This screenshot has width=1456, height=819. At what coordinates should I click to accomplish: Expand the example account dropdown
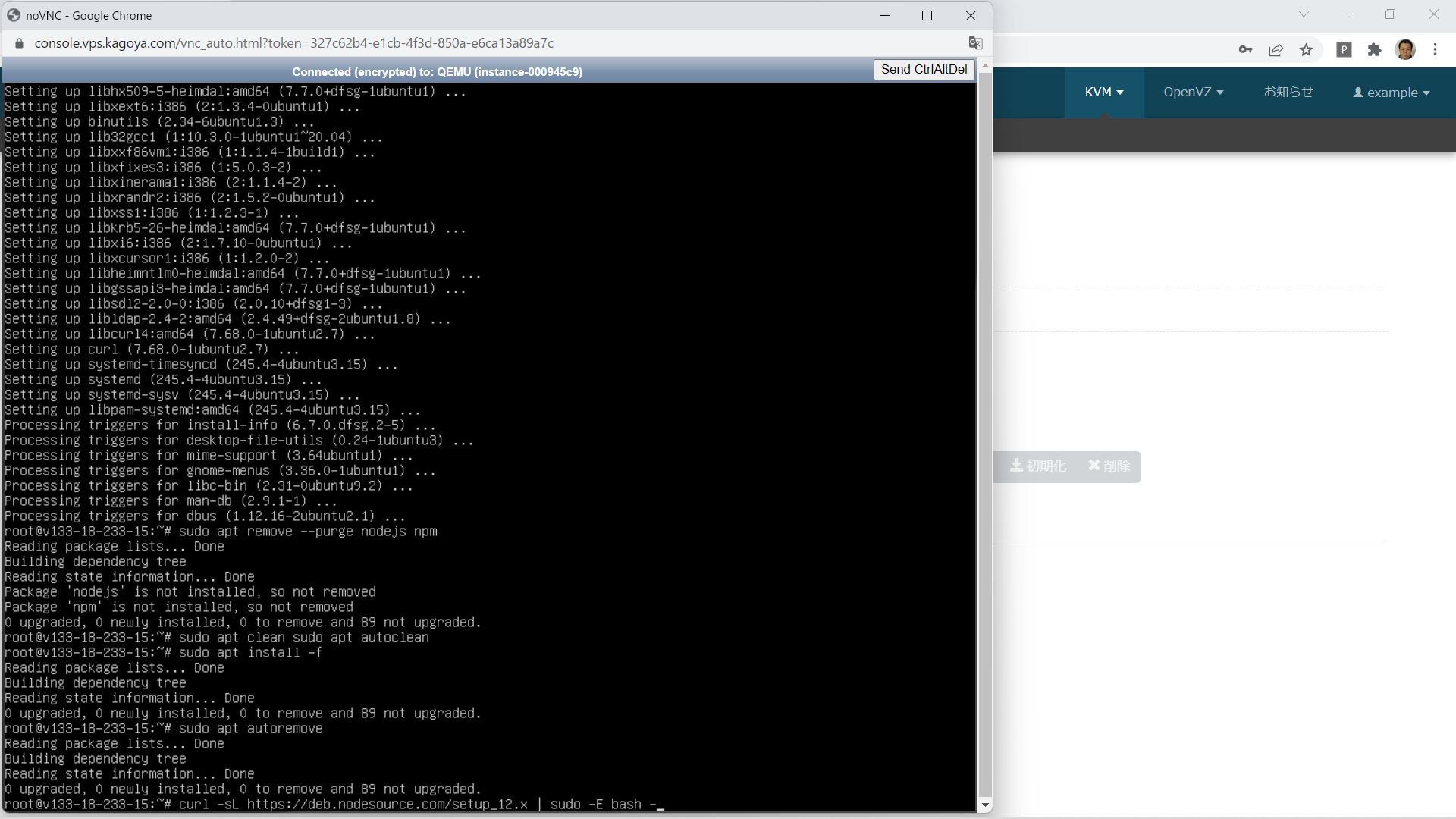click(x=1392, y=93)
